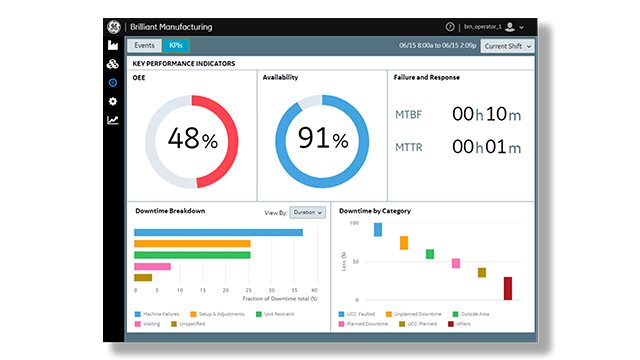Screen dimensions: 640x360
Task: Click the OEE 48% donut gauge
Action: click(192, 141)
